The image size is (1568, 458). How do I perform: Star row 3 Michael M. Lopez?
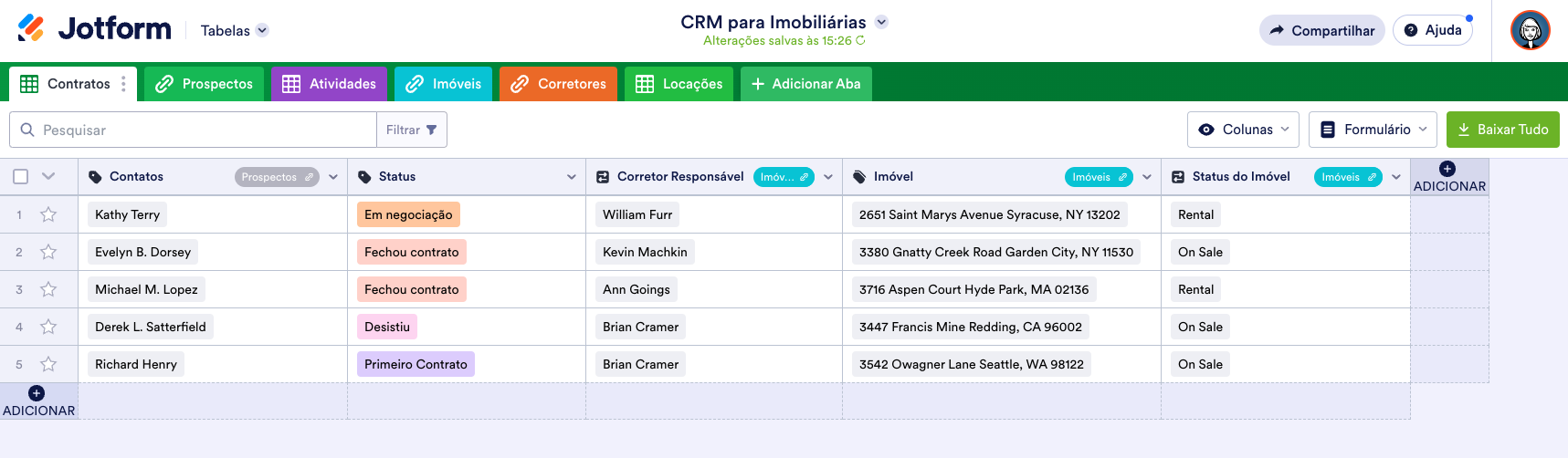48,289
